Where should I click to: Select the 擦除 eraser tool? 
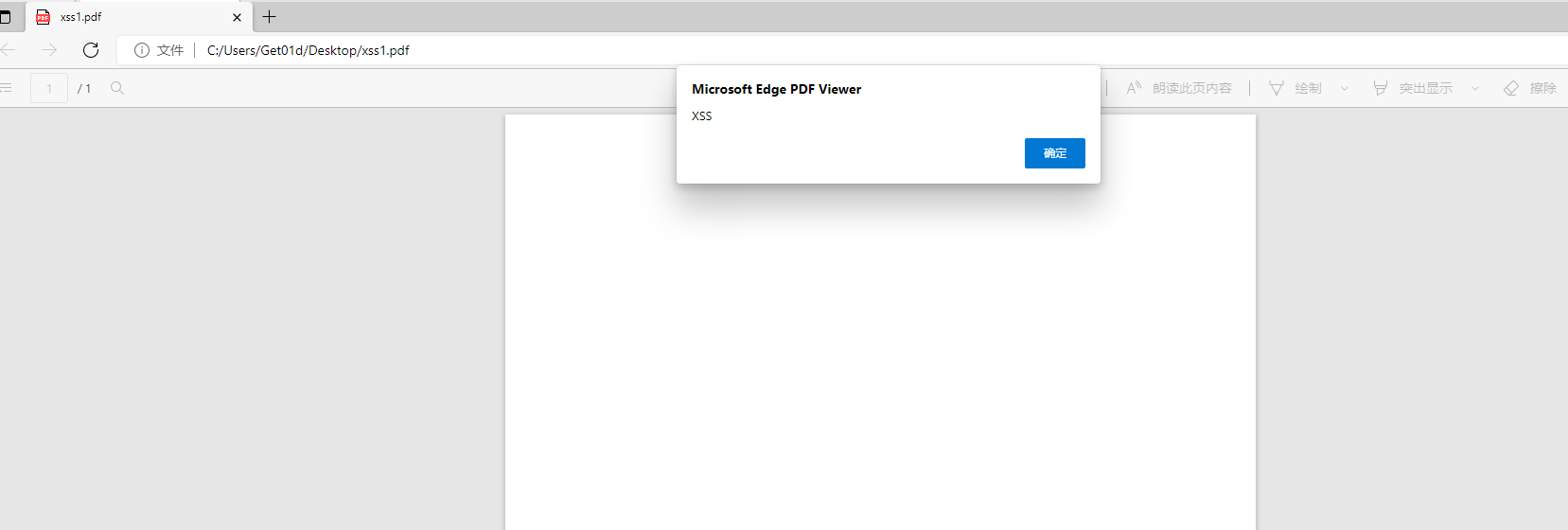pyautogui.click(x=1530, y=88)
